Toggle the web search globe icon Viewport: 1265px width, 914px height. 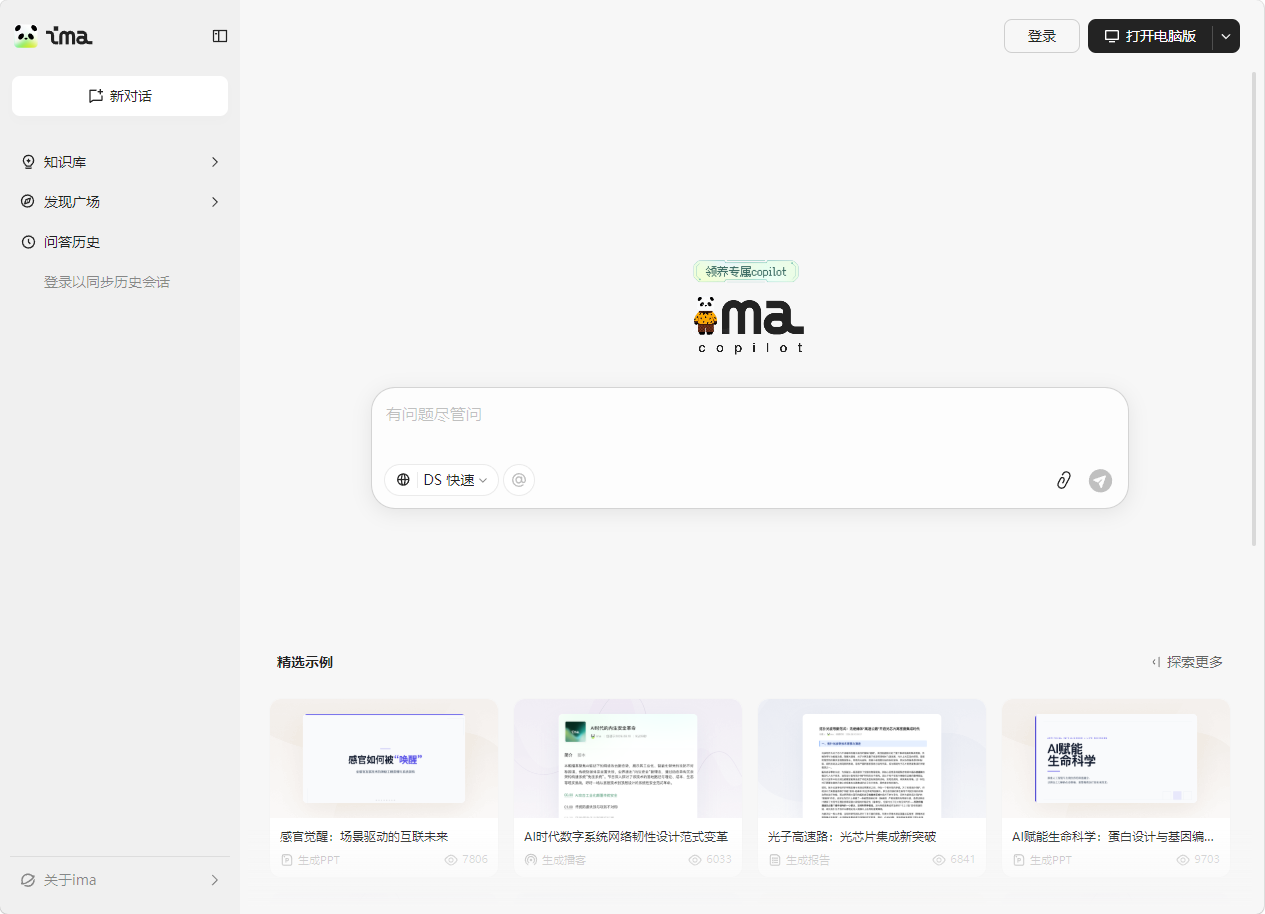(x=403, y=480)
